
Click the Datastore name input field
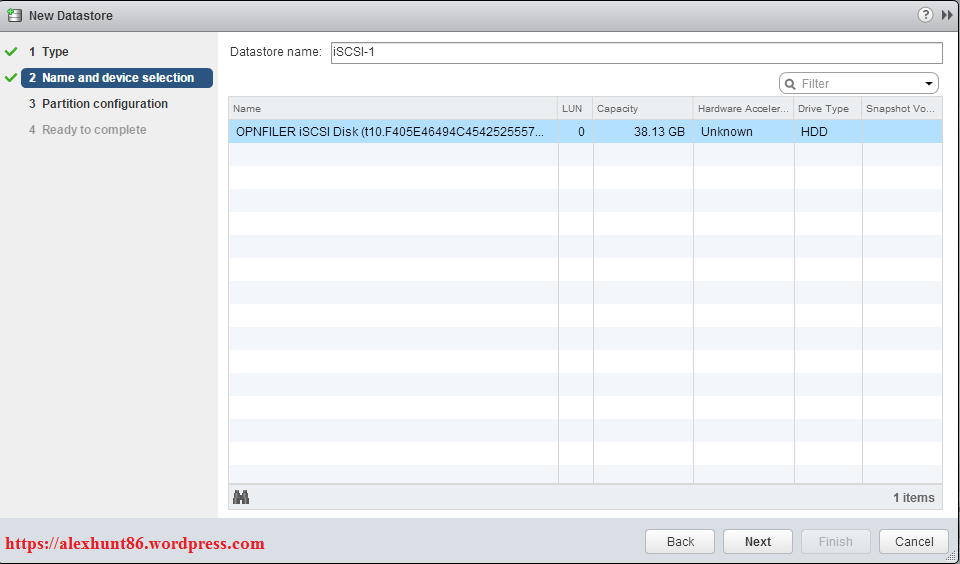coord(637,53)
